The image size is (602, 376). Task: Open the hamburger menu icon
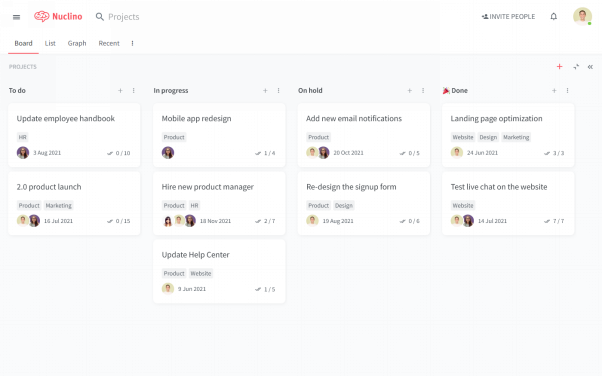click(x=16, y=17)
